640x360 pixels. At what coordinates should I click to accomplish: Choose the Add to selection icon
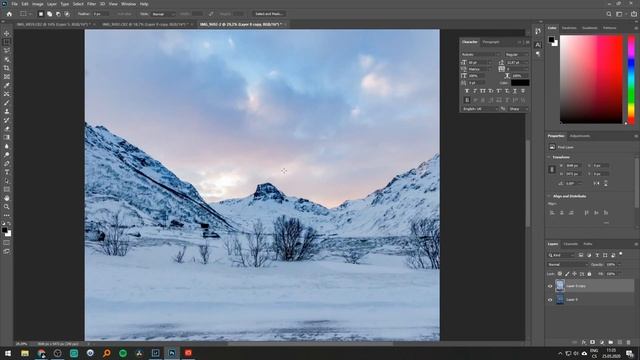tap(49, 14)
